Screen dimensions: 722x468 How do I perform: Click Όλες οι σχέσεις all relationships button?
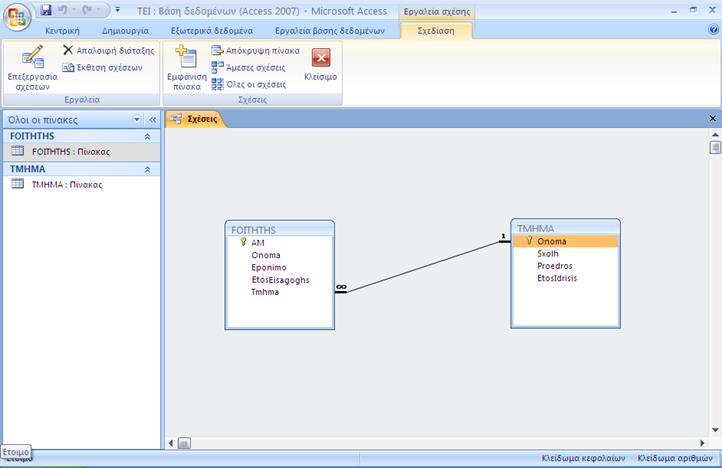pos(249,84)
